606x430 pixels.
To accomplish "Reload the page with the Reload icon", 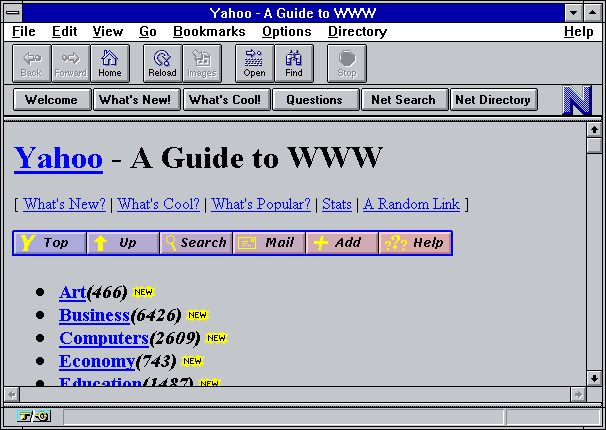I will tap(162, 63).
